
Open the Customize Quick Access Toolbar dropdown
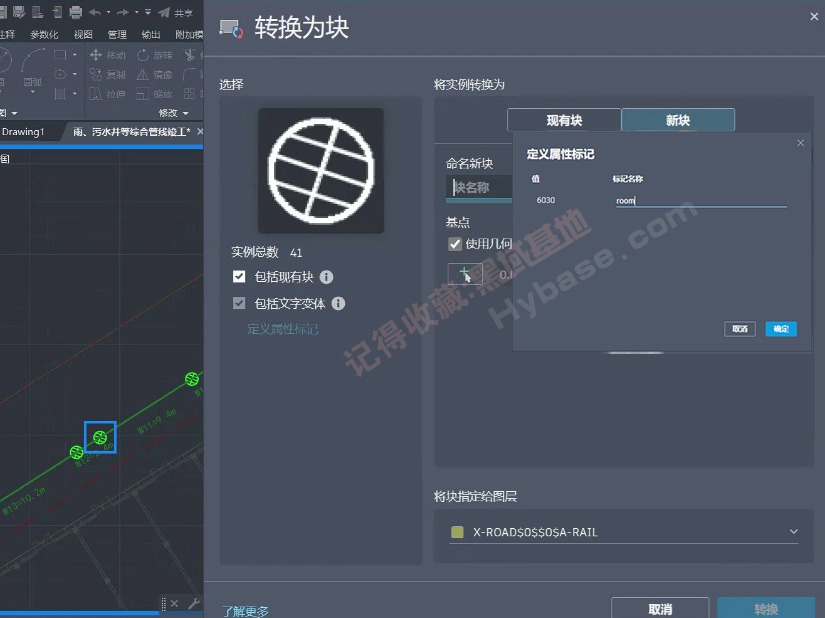(148, 12)
